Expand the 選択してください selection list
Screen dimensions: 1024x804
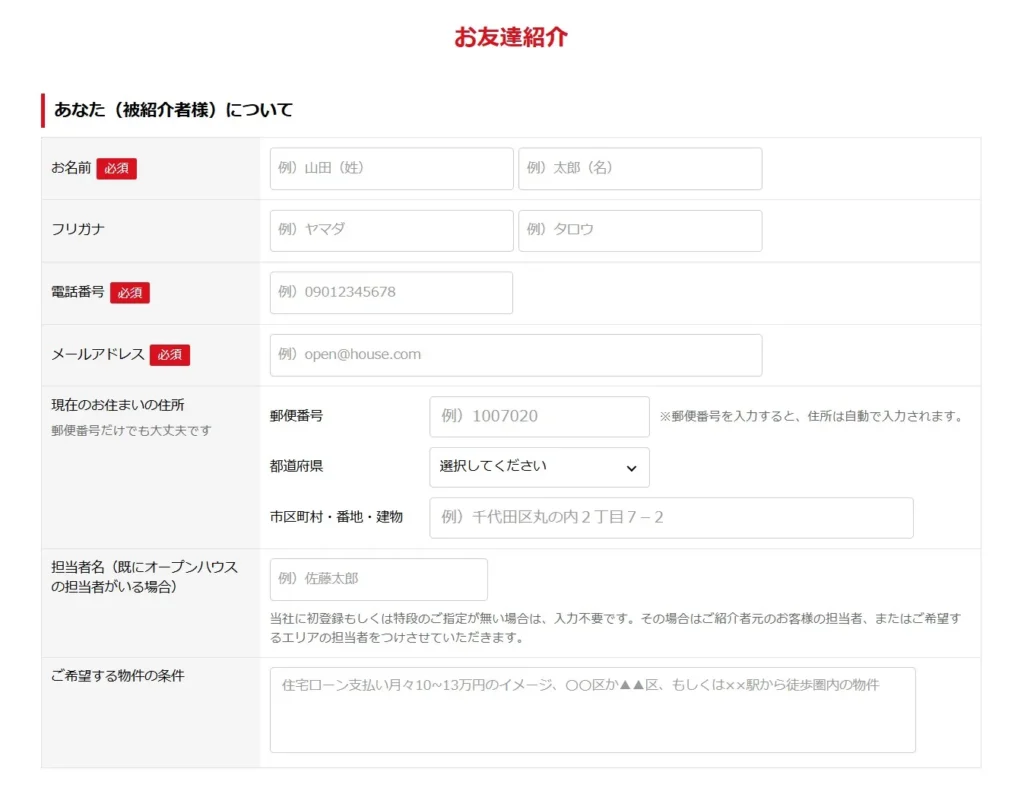click(x=520, y=467)
